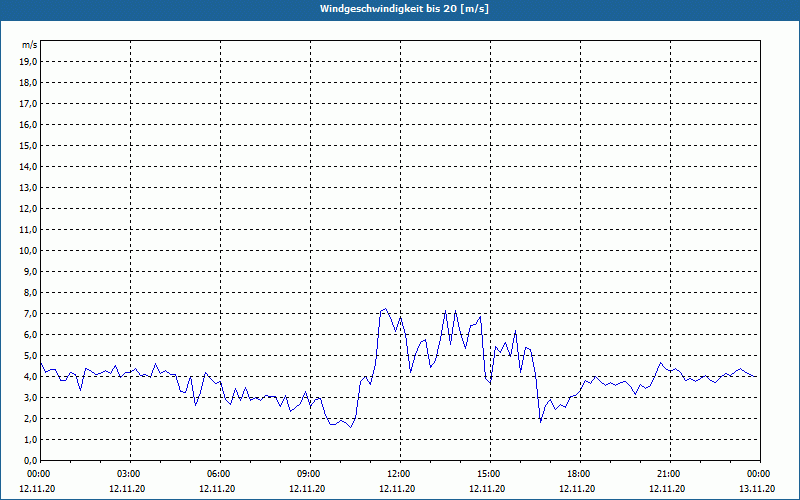This screenshot has width=800, height=500.
Task: Click the 4,0 y-axis label
Action: point(30,377)
